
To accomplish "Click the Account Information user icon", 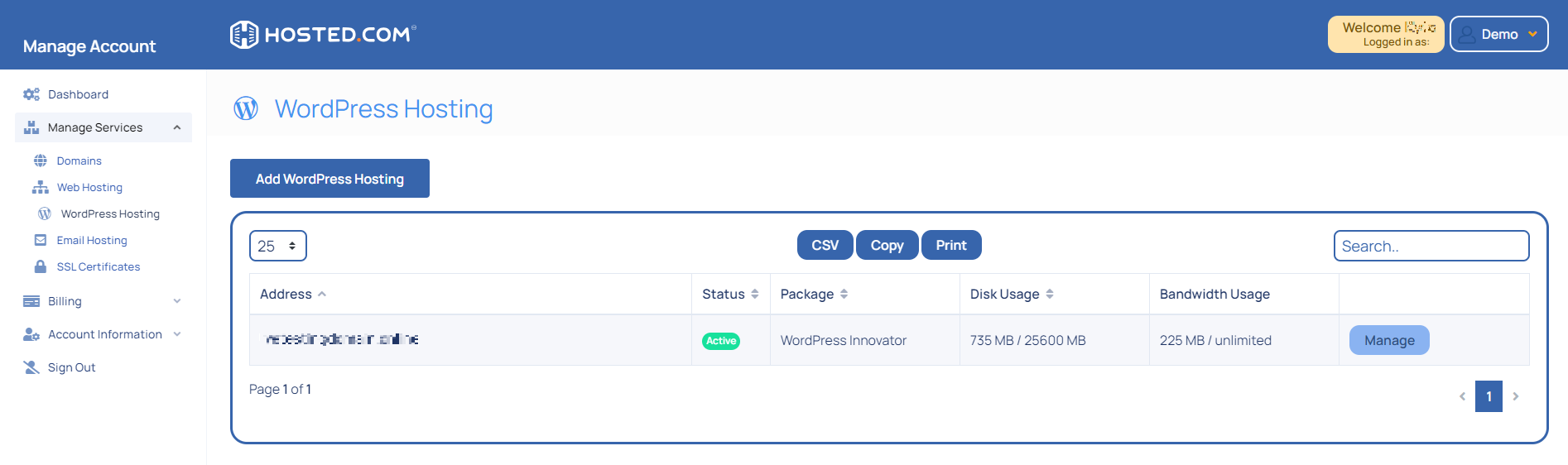I will click(31, 334).
